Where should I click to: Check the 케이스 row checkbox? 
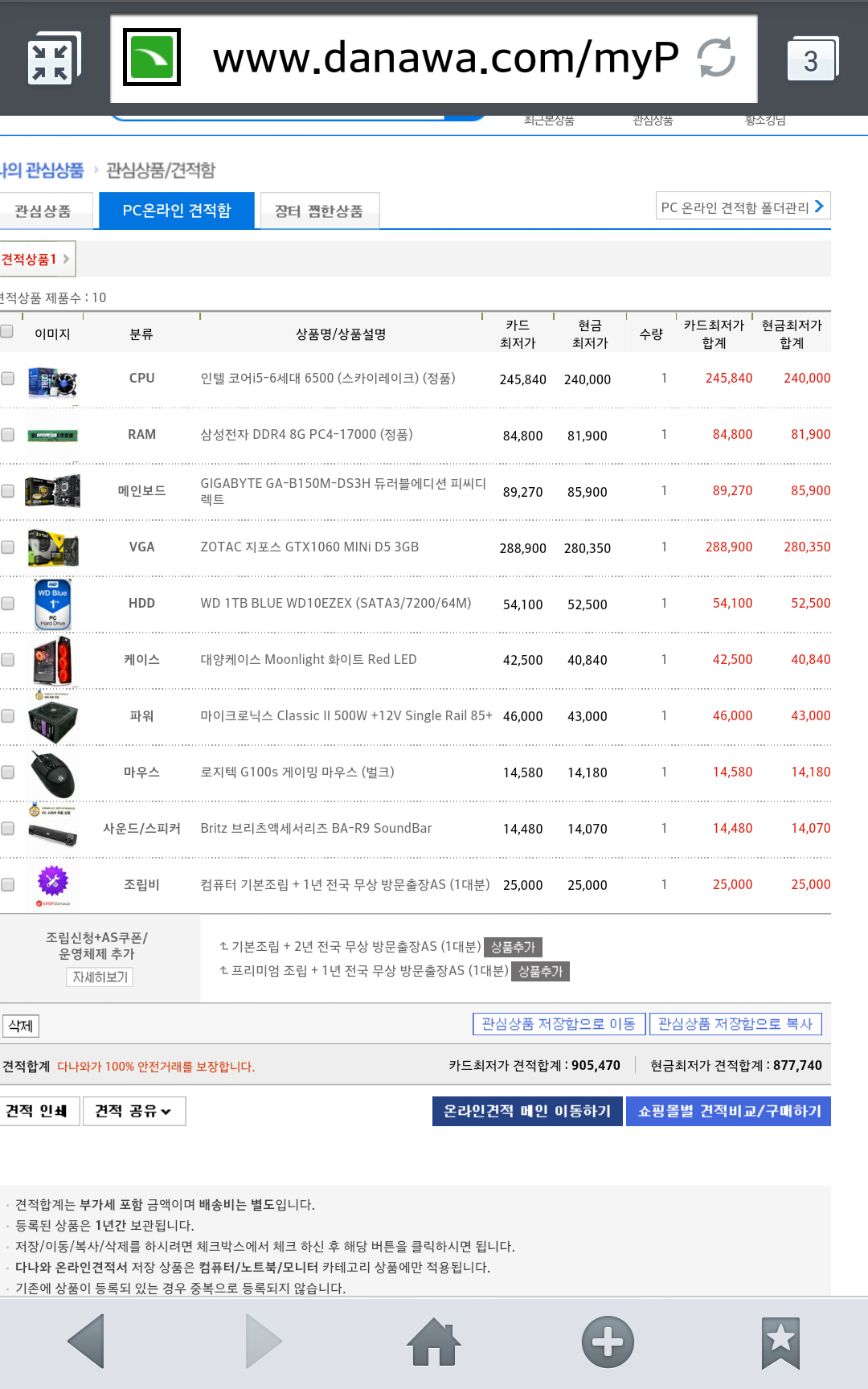pyautogui.click(x=7, y=659)
